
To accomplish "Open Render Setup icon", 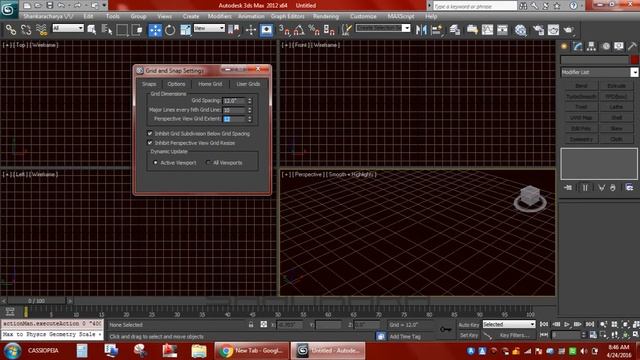I will (538, 30).
